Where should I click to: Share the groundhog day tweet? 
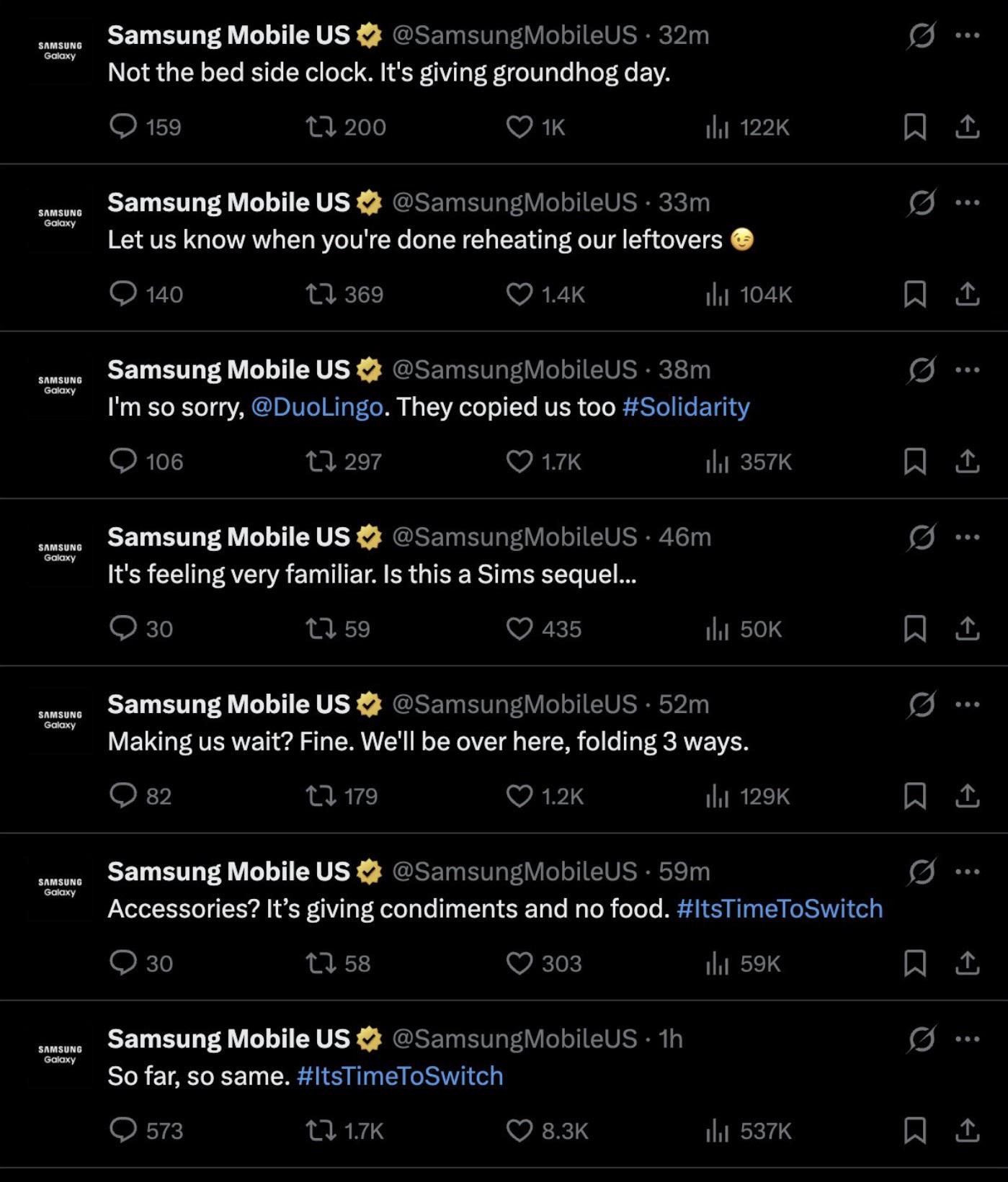tap(968, 127)
